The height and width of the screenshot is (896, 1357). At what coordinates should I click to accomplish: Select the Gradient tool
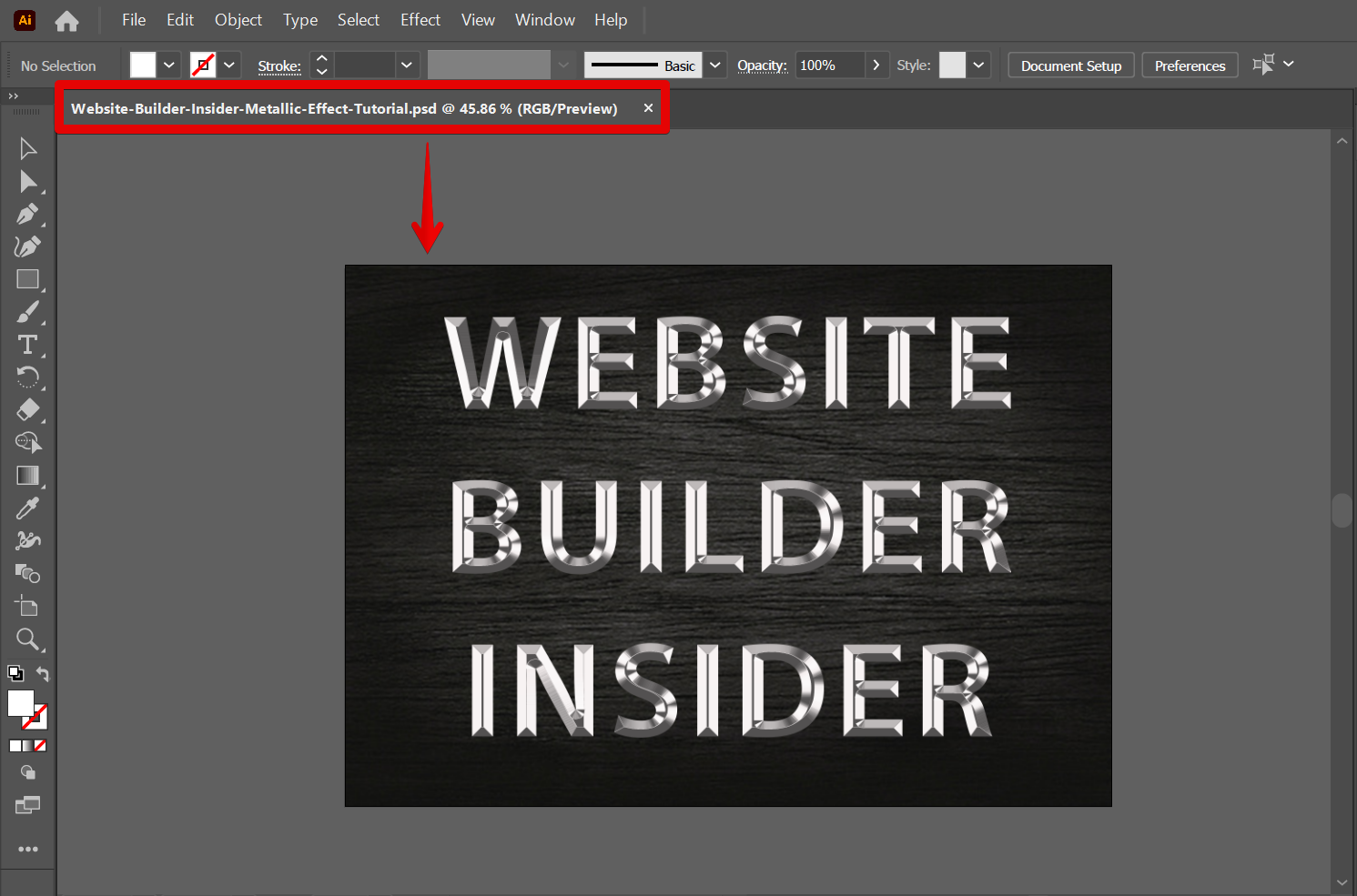[x=27, y=475]
